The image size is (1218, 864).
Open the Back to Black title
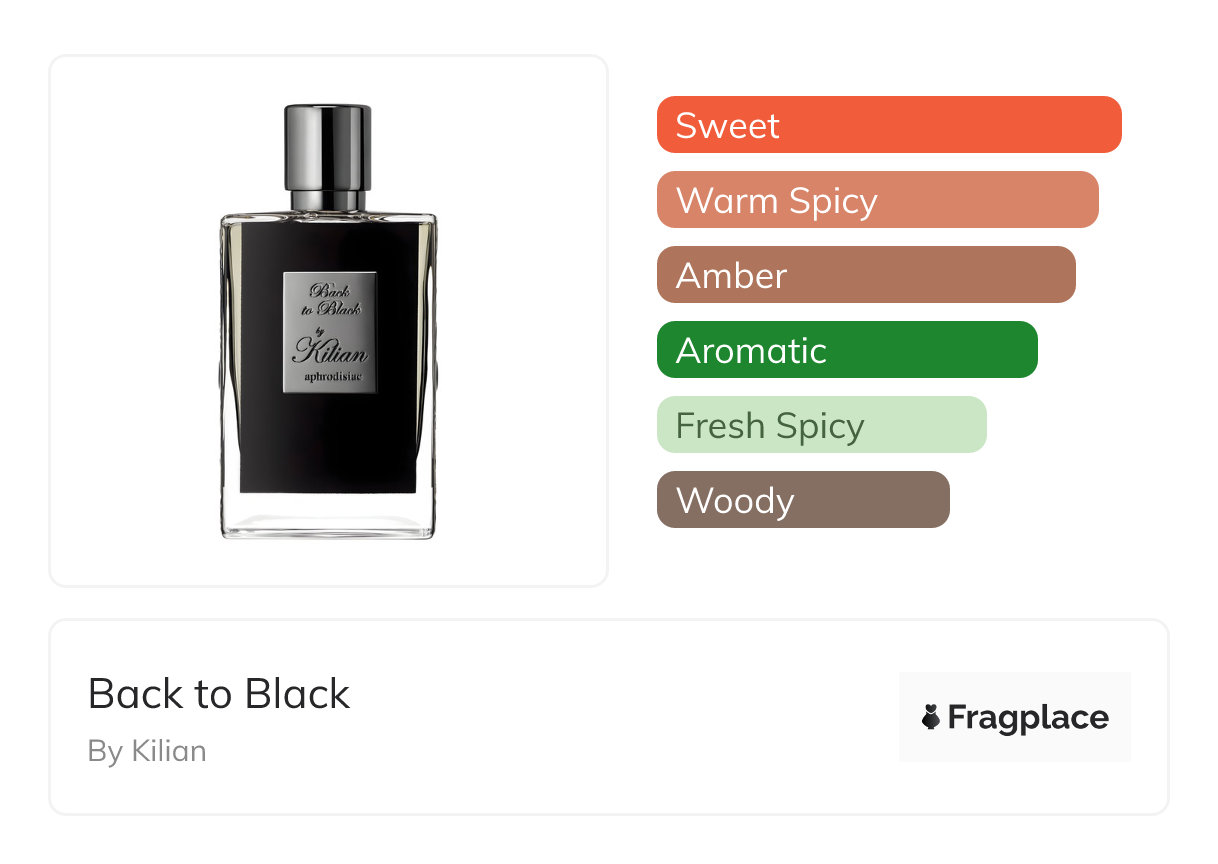219,694
